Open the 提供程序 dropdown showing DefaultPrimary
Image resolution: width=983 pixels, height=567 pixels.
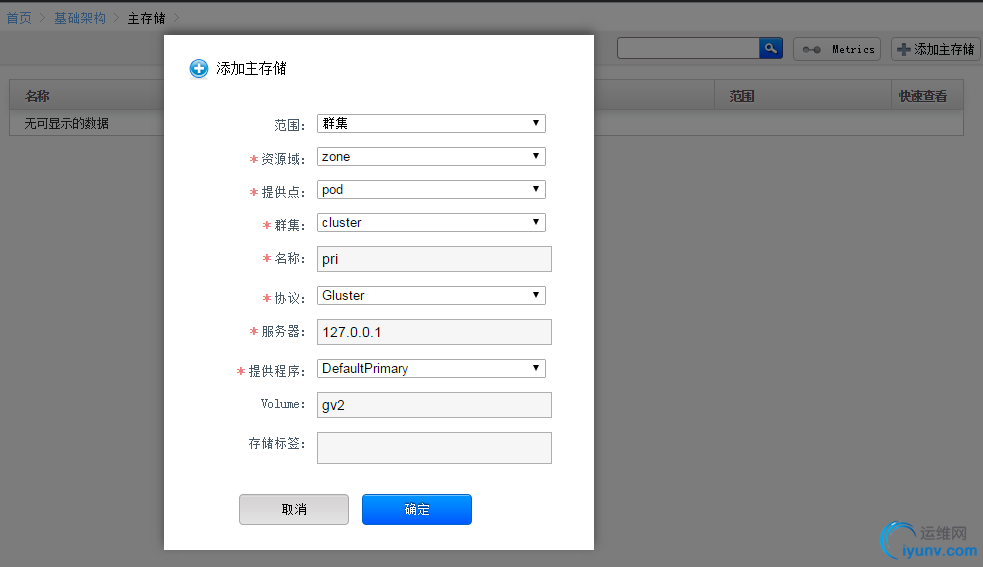pos(431,368)
